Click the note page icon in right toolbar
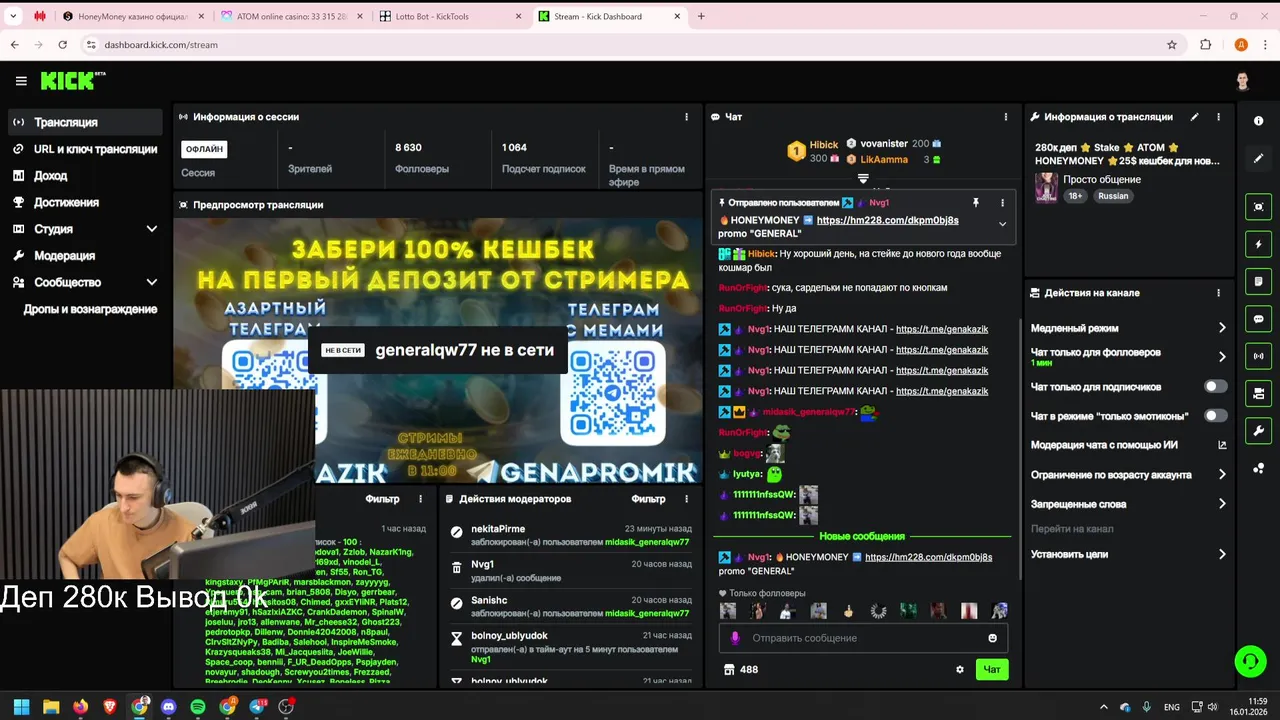 tap(1258, 282)
